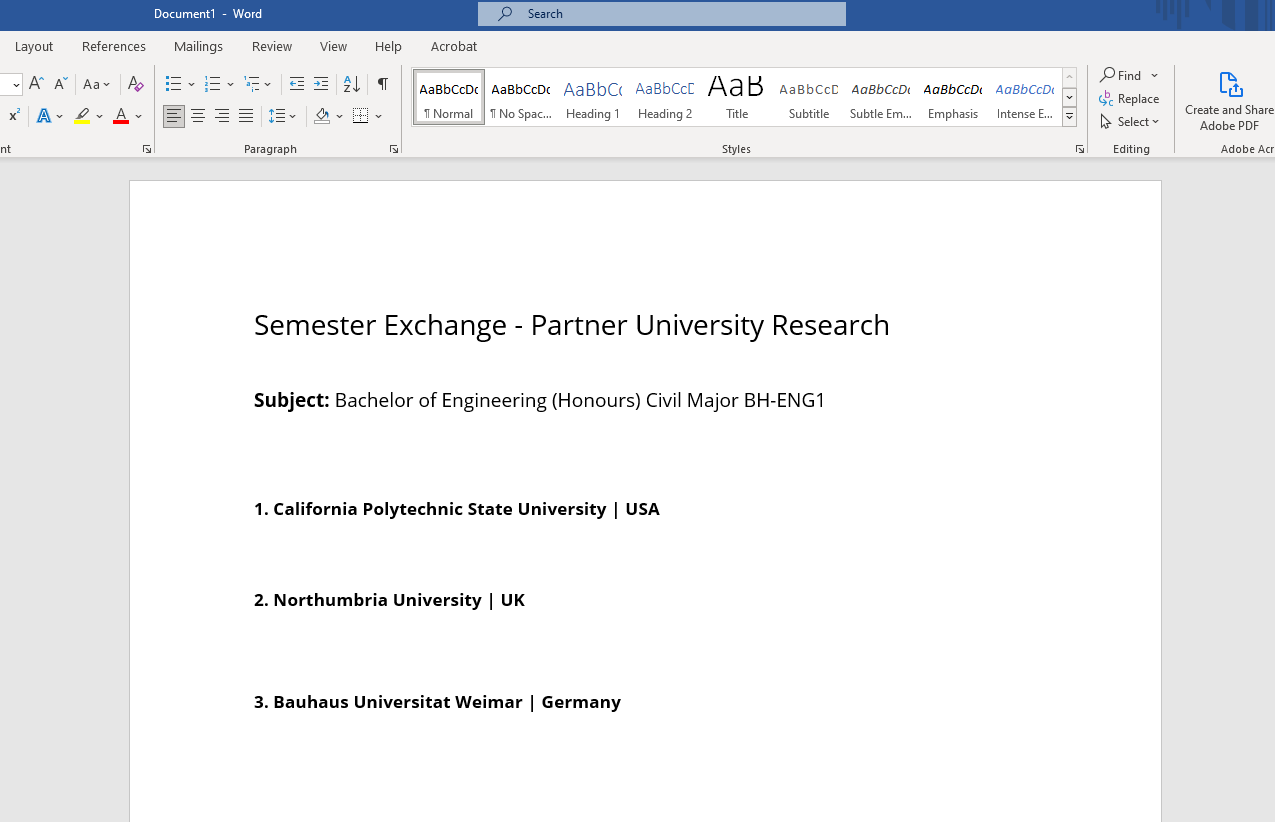Click the Search box in title bar
Viewport: 1275px width, 822px height.
click(662, 14)
